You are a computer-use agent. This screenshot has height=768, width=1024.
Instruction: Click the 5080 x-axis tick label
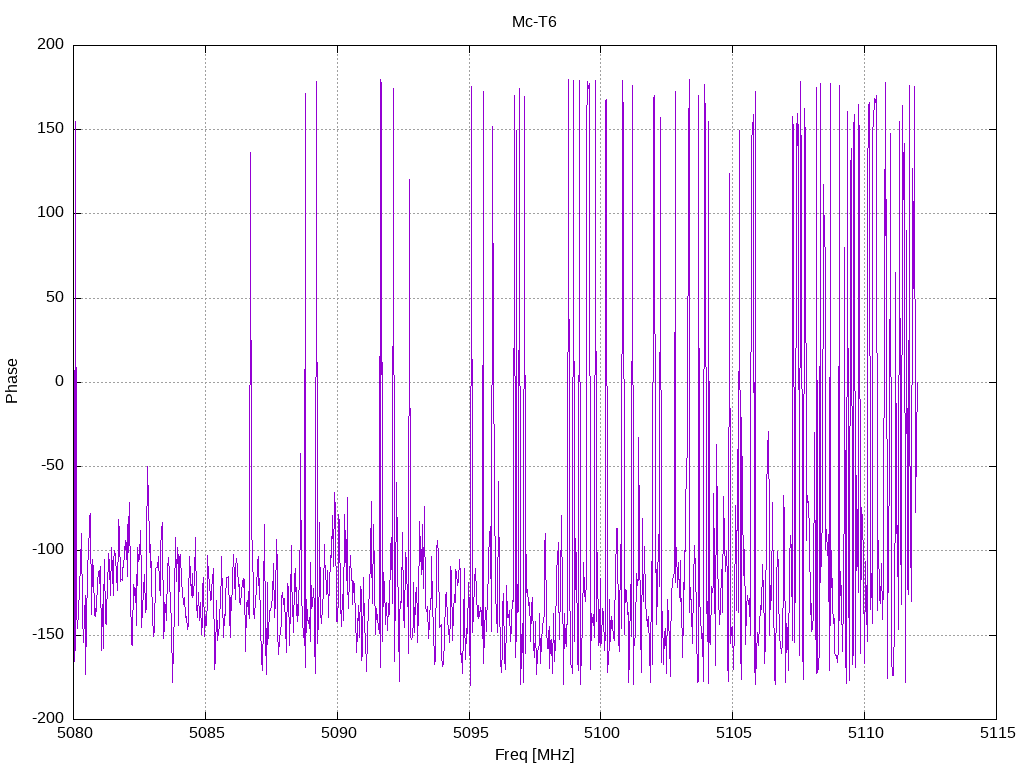coord(74,733)
